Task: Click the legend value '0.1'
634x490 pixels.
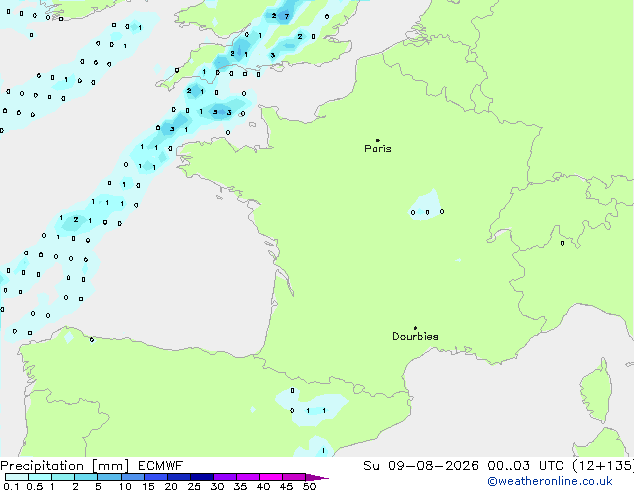Action: 11,486
